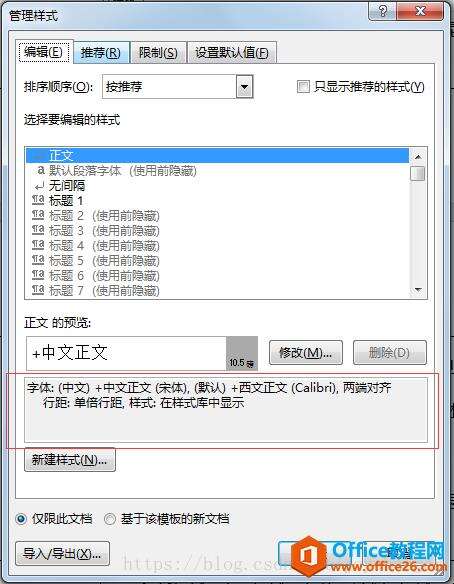Open the 排序顺序 dropdown arrow

click(244, 87)
